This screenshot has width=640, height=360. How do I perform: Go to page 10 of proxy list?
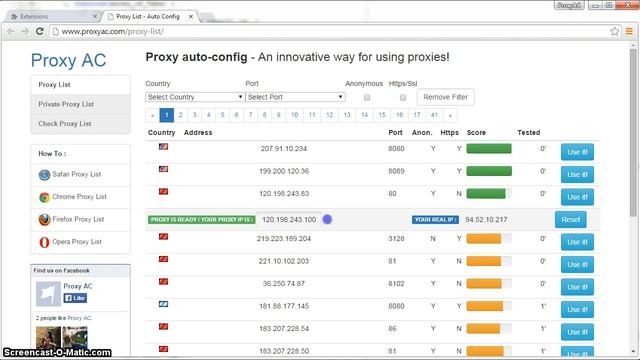pos(294,115)
